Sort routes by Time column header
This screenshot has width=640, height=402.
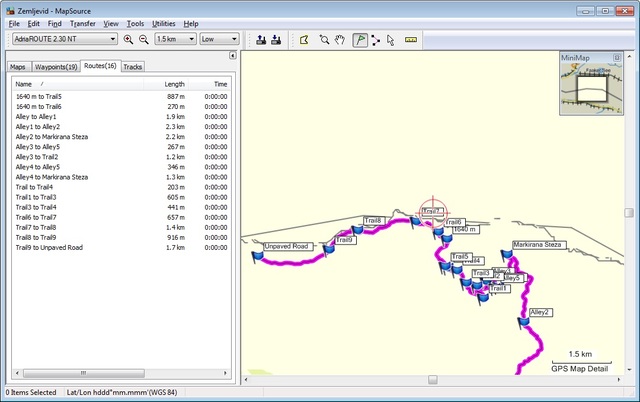click(209, 84)
